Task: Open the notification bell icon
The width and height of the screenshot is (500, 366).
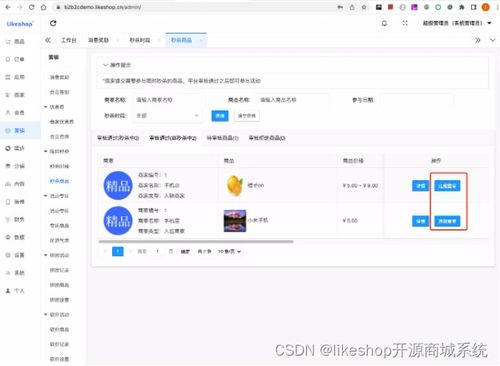Action: [x=384, y=23]
